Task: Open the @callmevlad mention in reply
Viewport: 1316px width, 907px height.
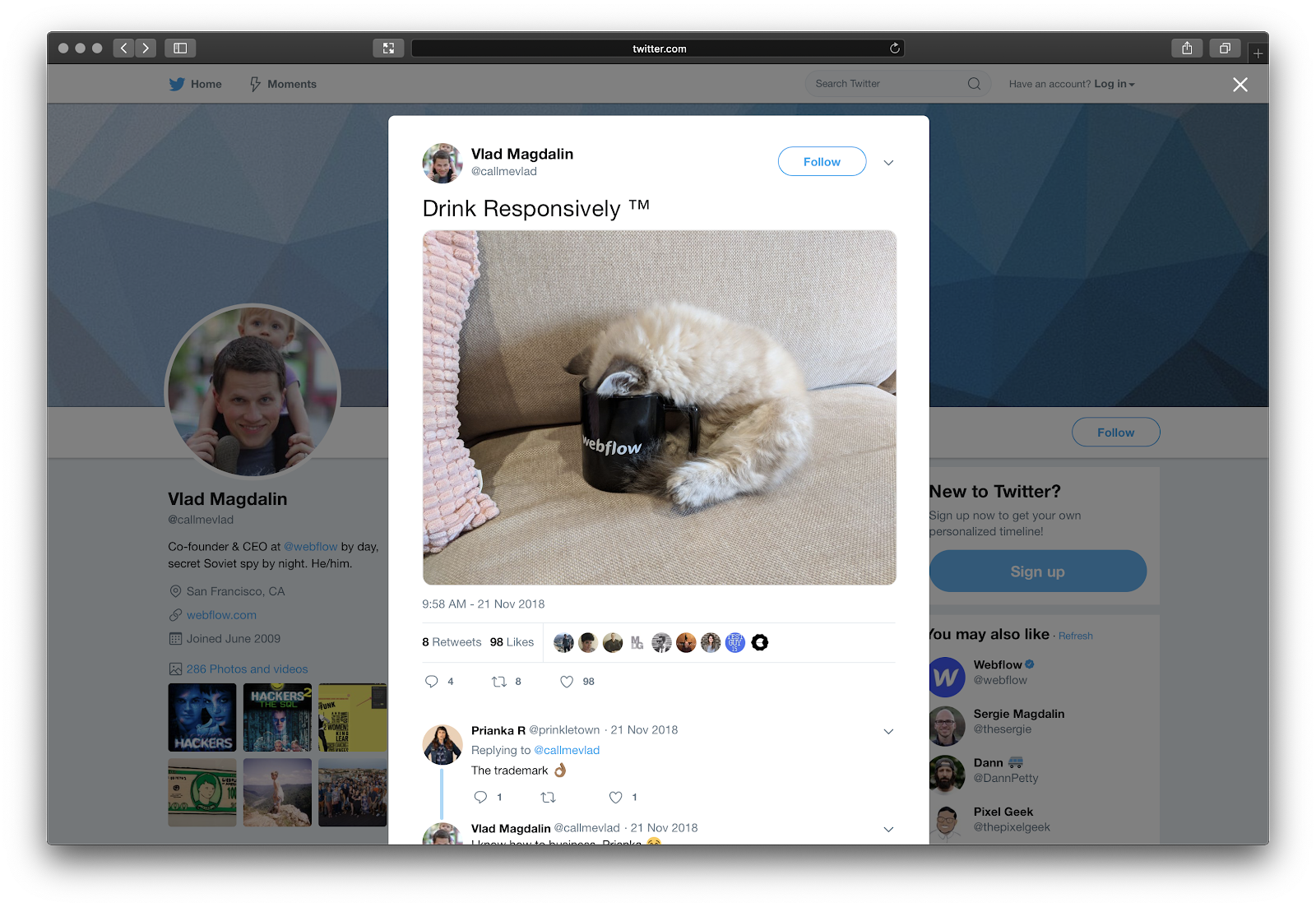Action: click(567, 750)
